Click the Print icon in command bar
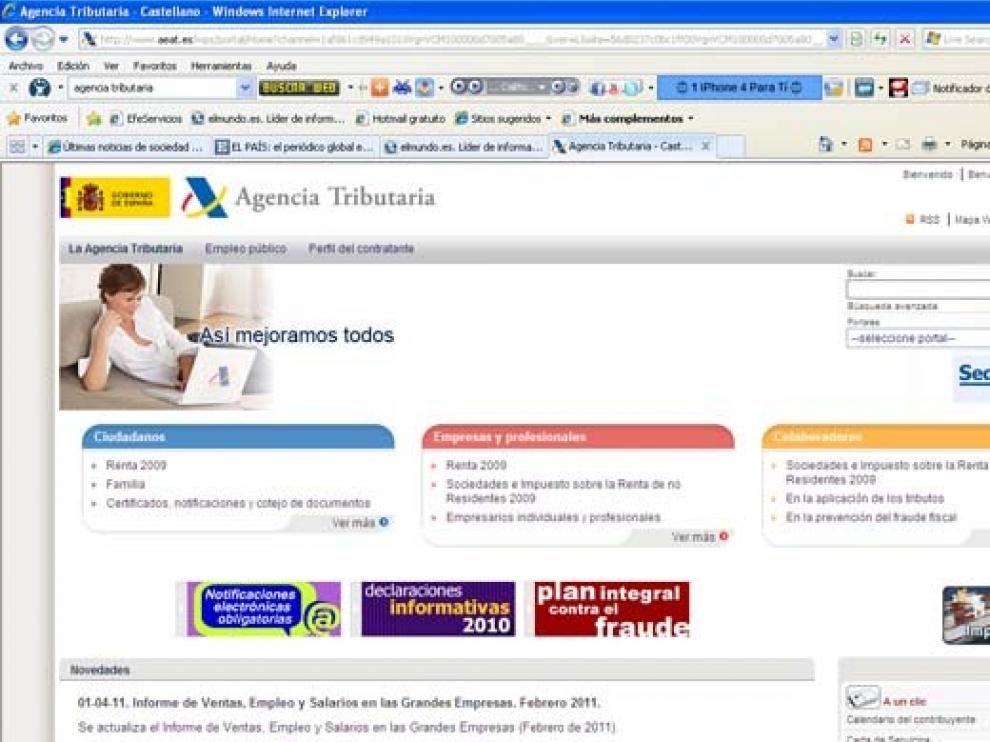The height and width of the screenshot is (742, 990). pos(929,145)
